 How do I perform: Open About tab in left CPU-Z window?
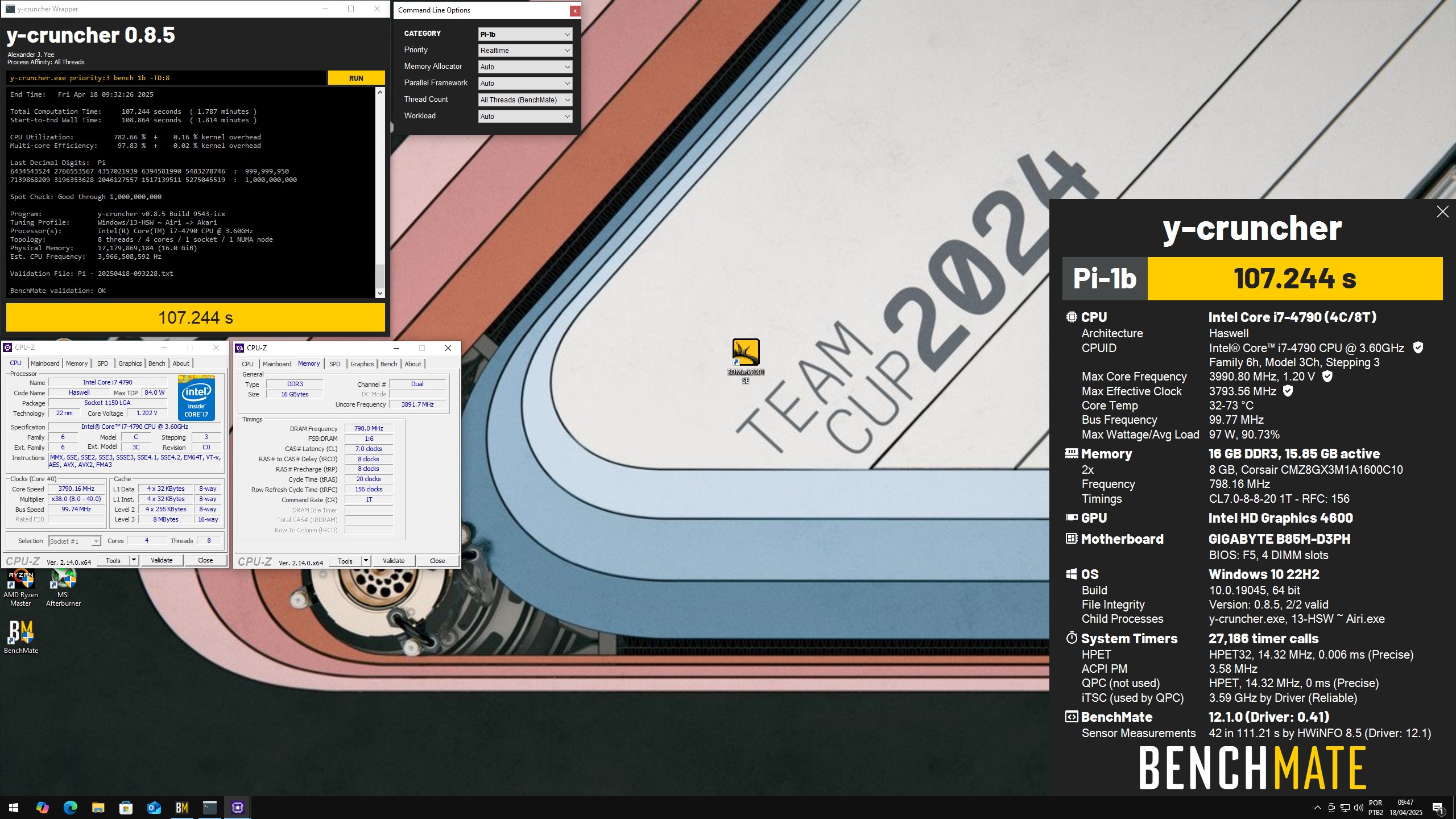[x=181, y=363]
